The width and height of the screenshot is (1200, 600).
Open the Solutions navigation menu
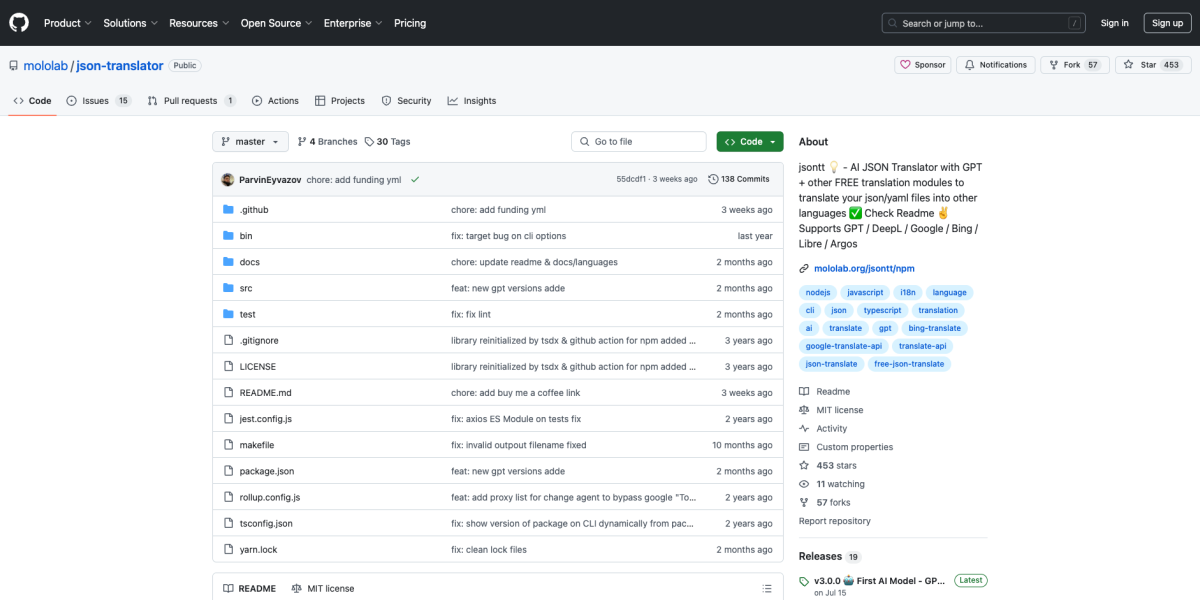point(130,23)
